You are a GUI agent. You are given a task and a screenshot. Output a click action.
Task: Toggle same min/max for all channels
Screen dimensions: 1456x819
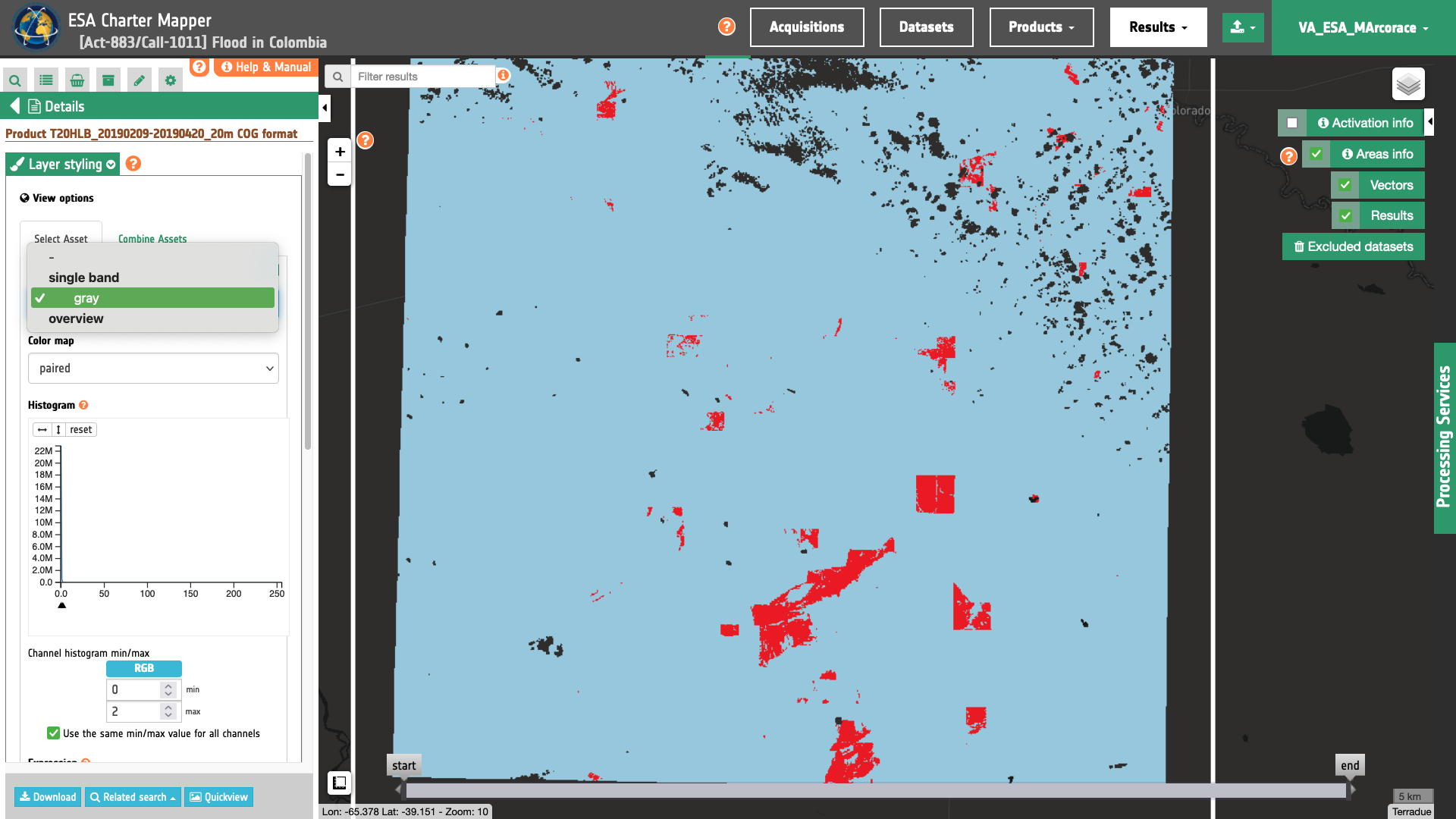(53, 733)
